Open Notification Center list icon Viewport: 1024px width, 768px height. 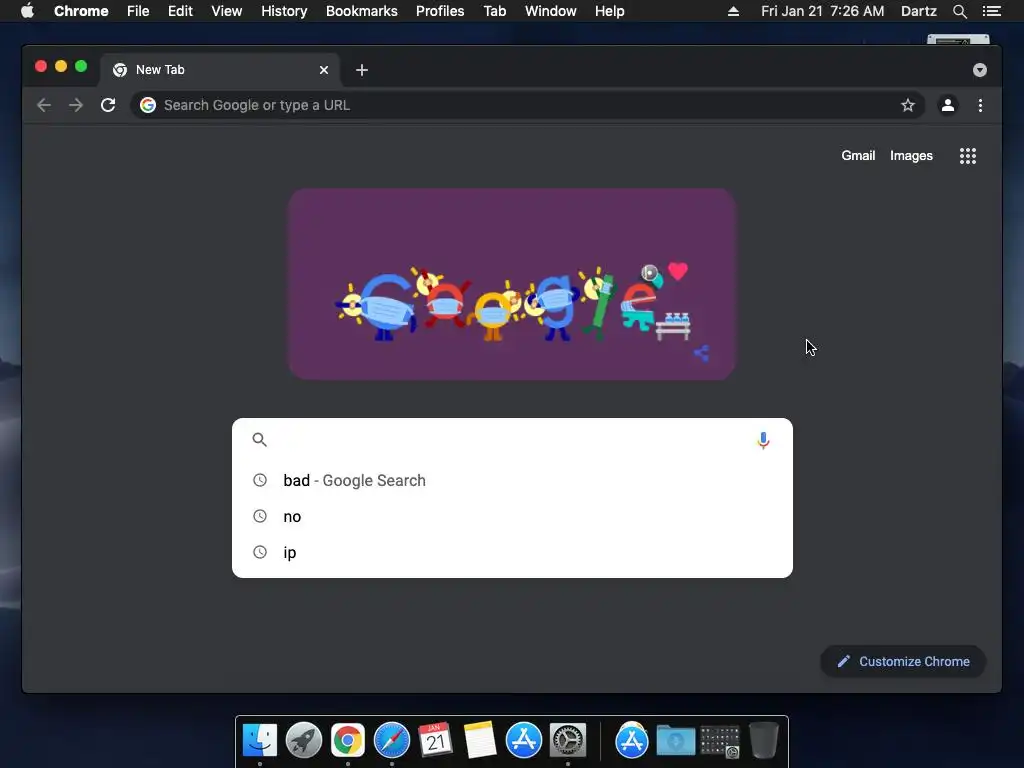(991, 11)
